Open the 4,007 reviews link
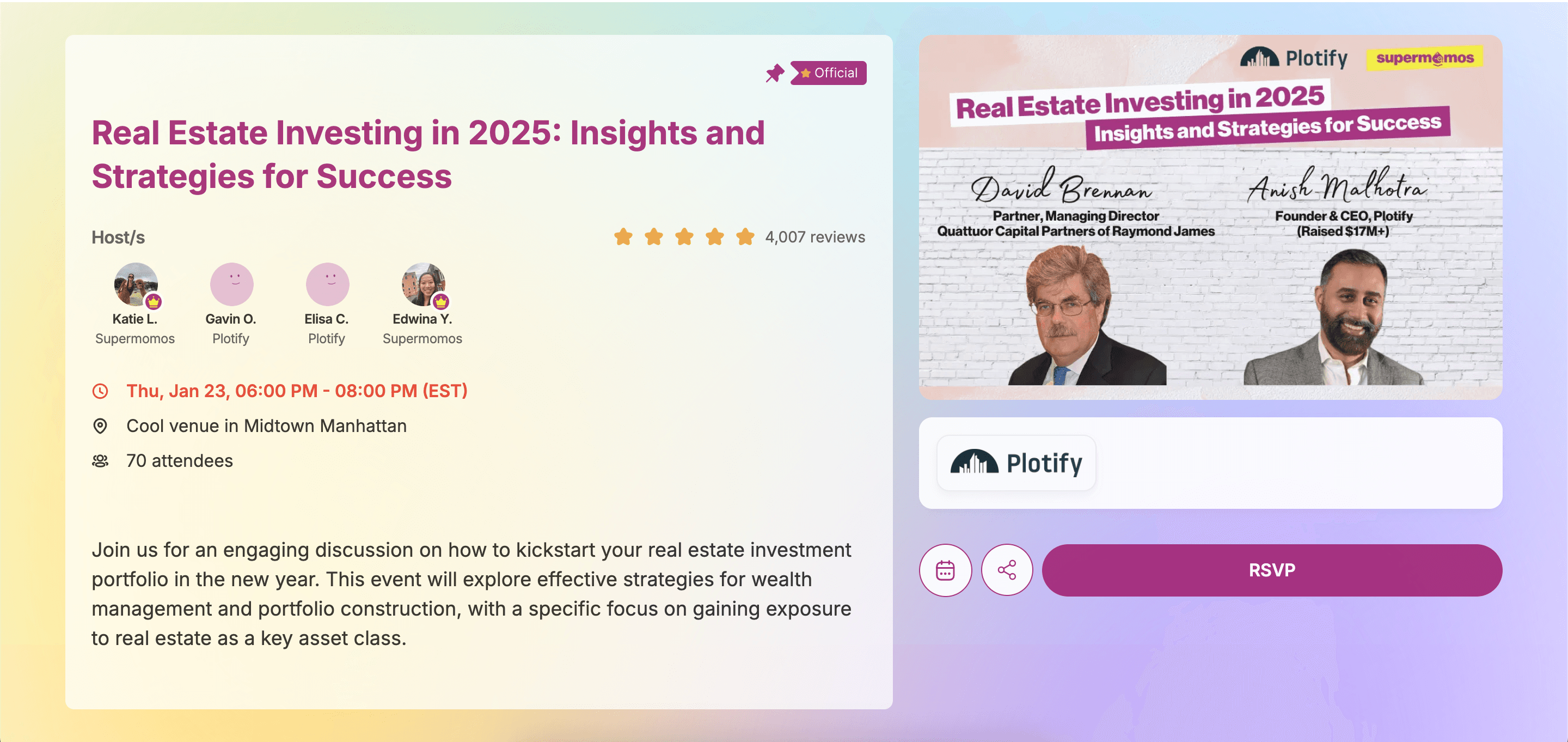 click(x=815, y=237)
